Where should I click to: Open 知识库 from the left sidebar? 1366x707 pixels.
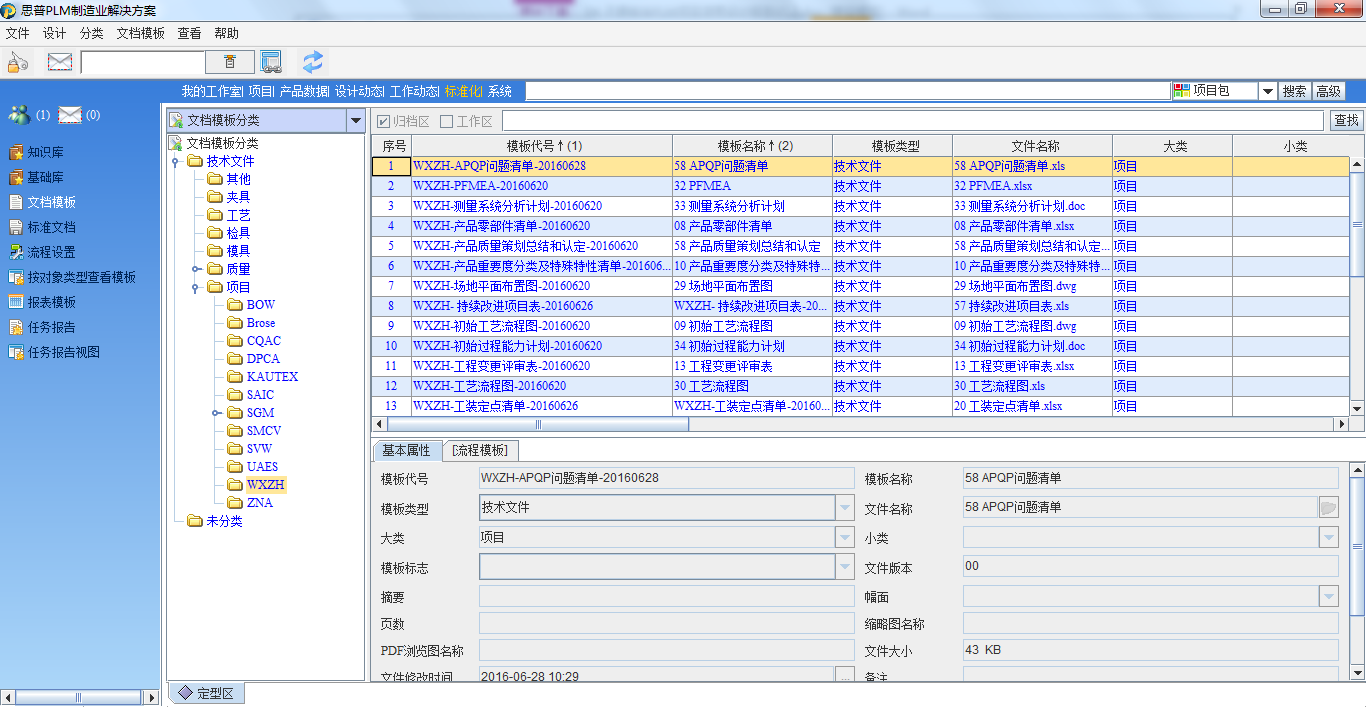click(44, 152)
